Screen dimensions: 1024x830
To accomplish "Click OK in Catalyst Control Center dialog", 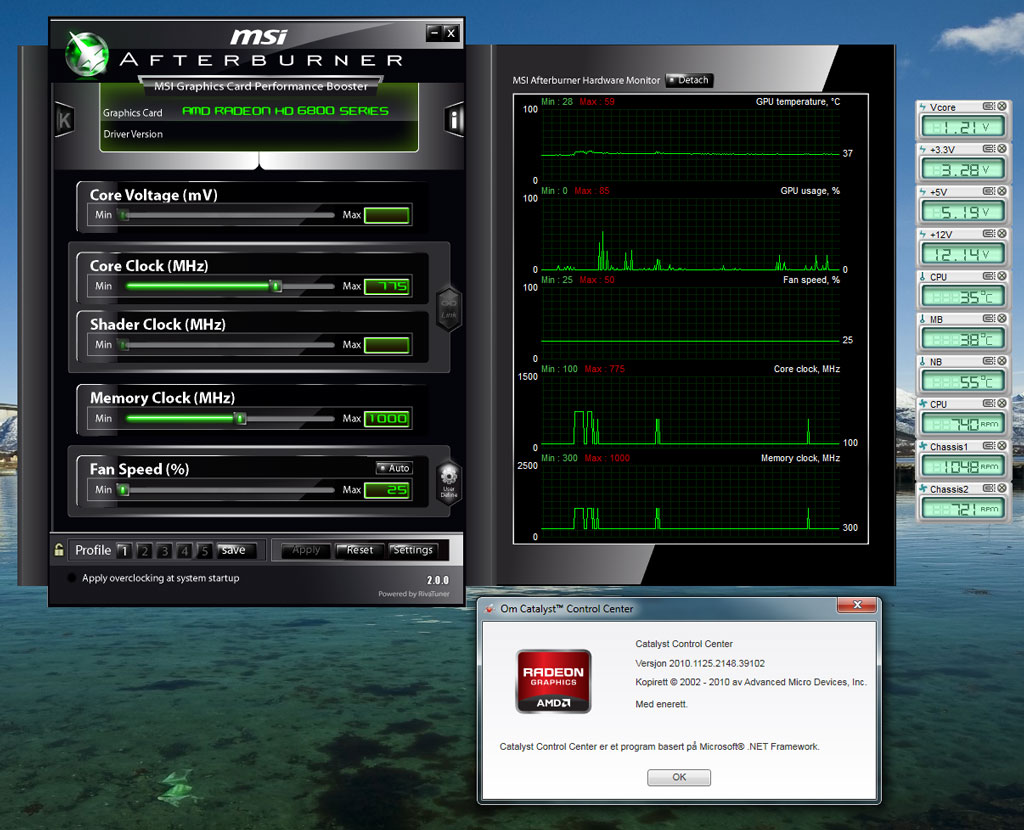I will click(x=679, y=777).
